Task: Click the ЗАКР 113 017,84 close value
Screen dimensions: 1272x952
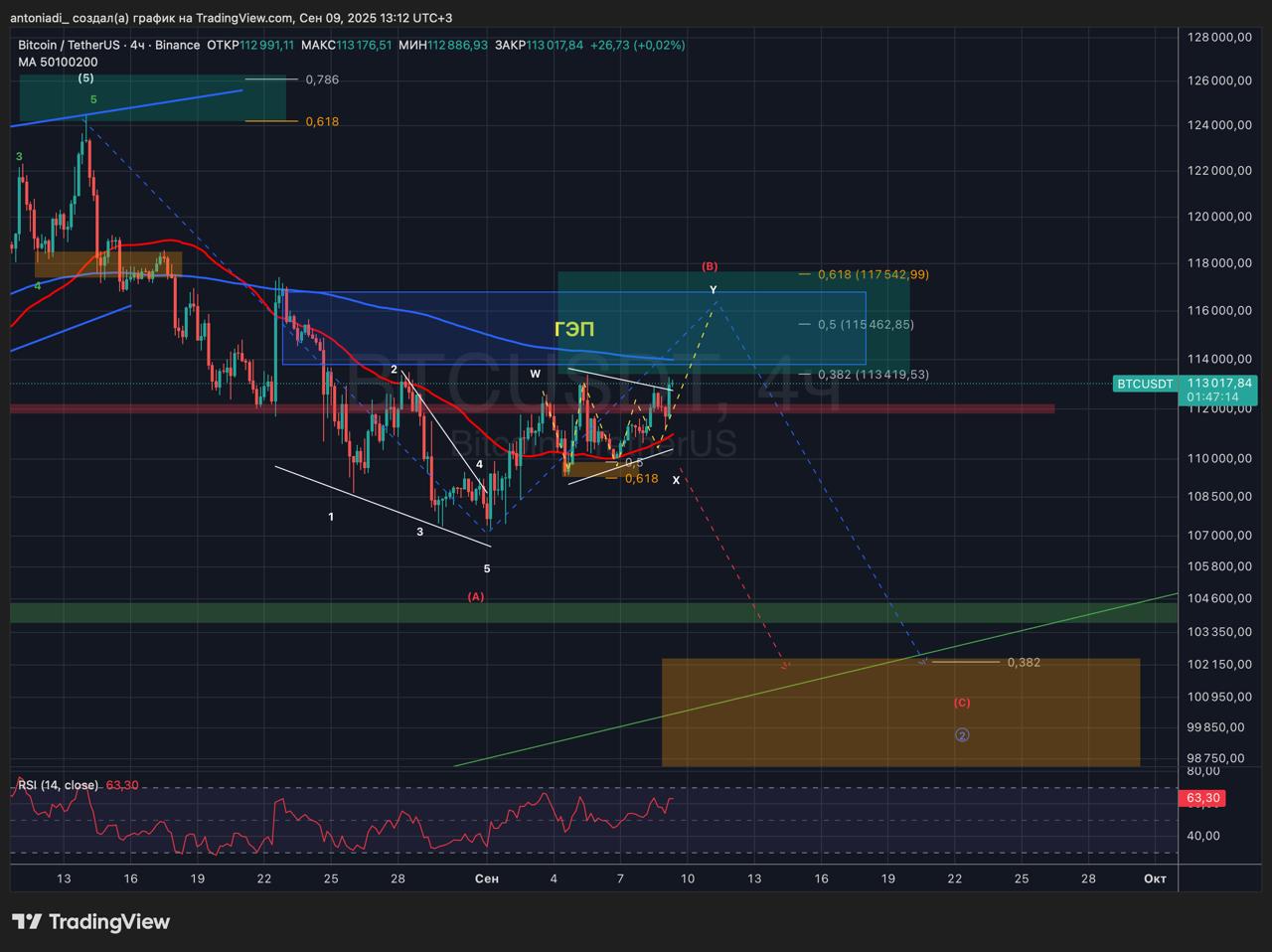Action: (x=539, y=45)
